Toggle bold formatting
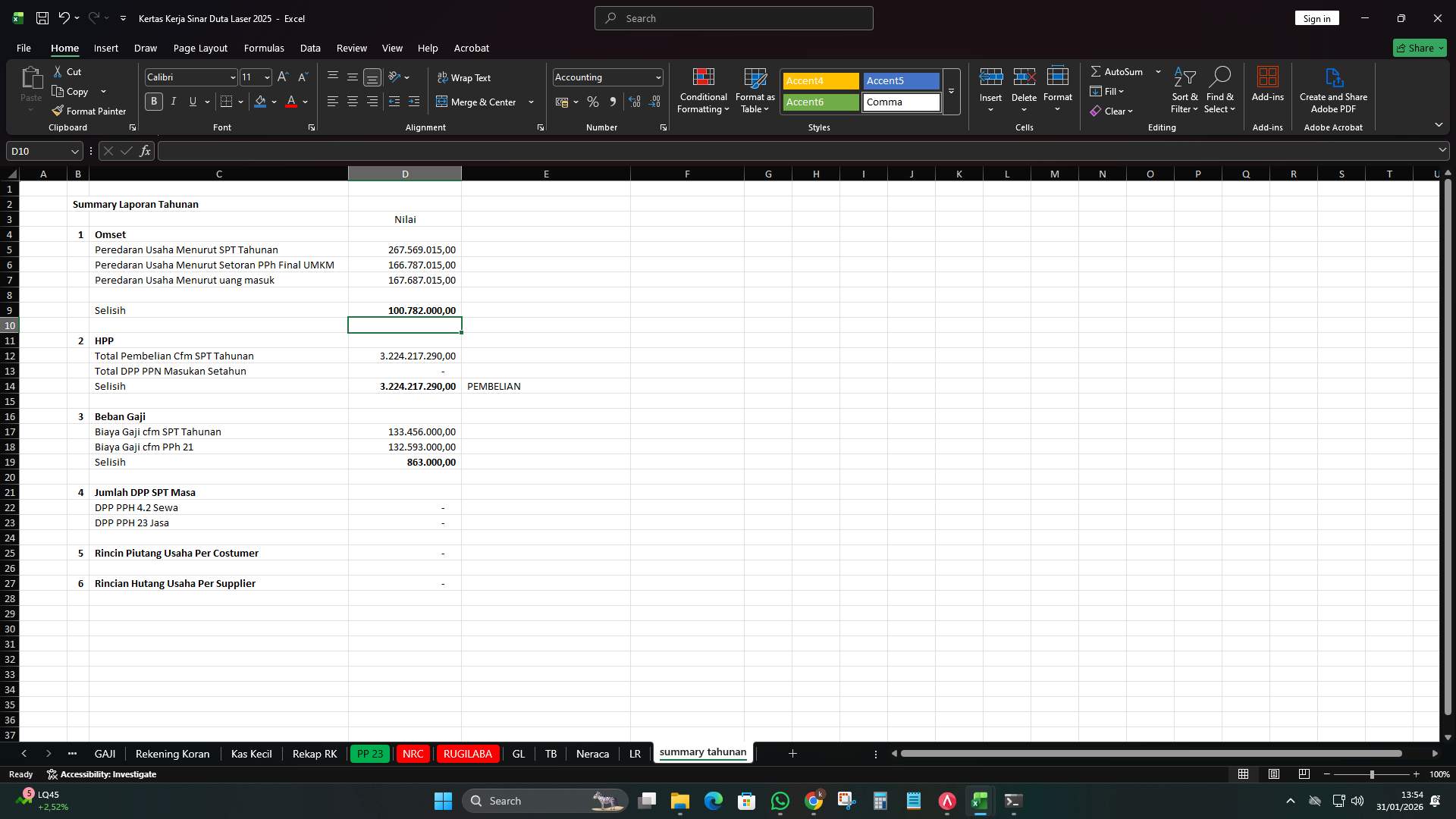The width and height of the screenshot is (1456, 819). [x=154, y=101]
